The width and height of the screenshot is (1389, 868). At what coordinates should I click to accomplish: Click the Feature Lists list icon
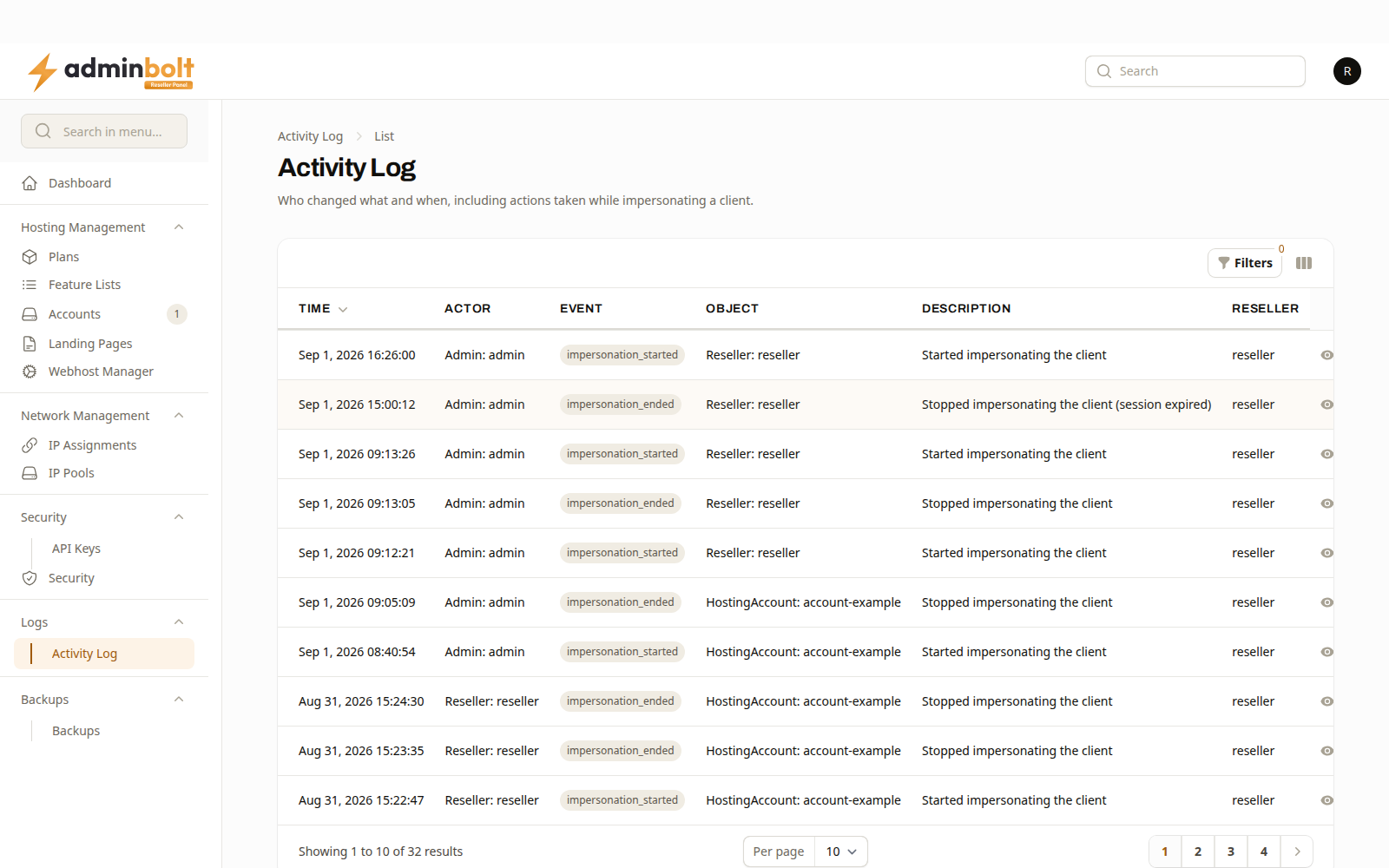pyautogui.click(x=30, y=285)
